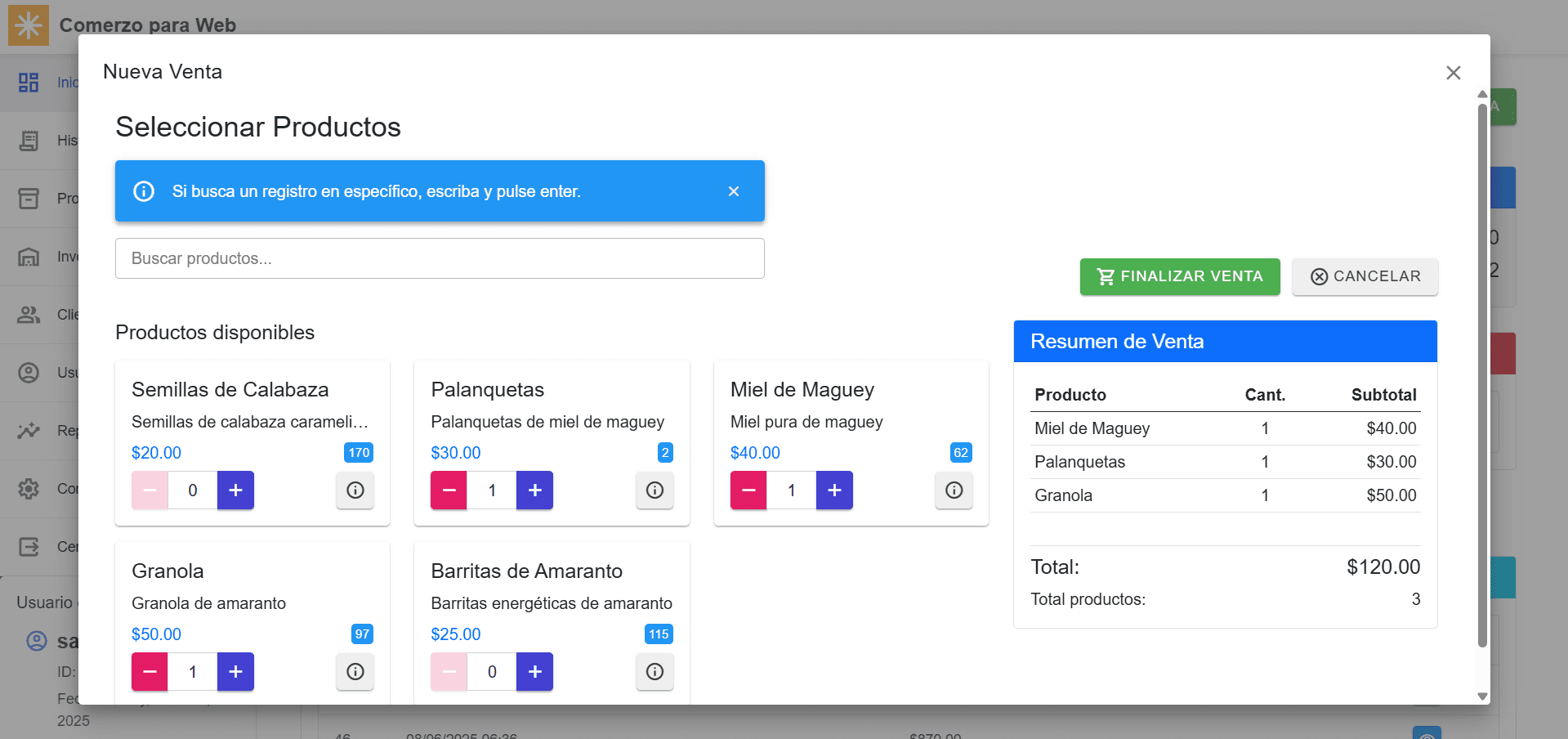Decrease Palanquetas quantity with minus button

point(449,490)
